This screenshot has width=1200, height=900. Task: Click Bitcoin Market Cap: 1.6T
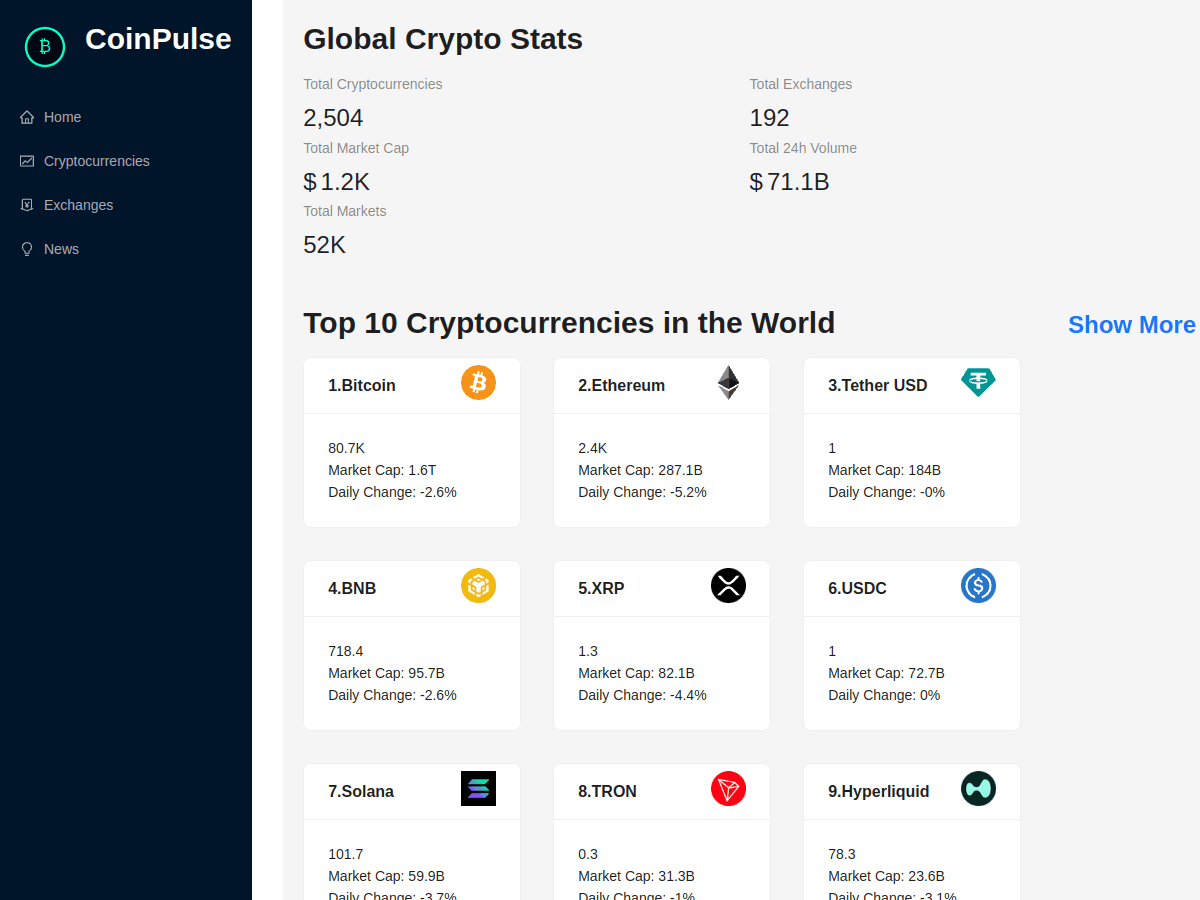point(382,470)
